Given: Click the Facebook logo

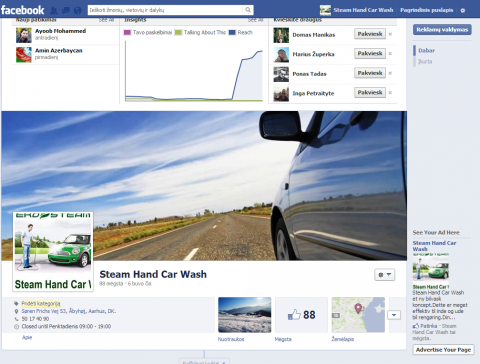Looking at the screenshot, I should (x=22, y=10).
